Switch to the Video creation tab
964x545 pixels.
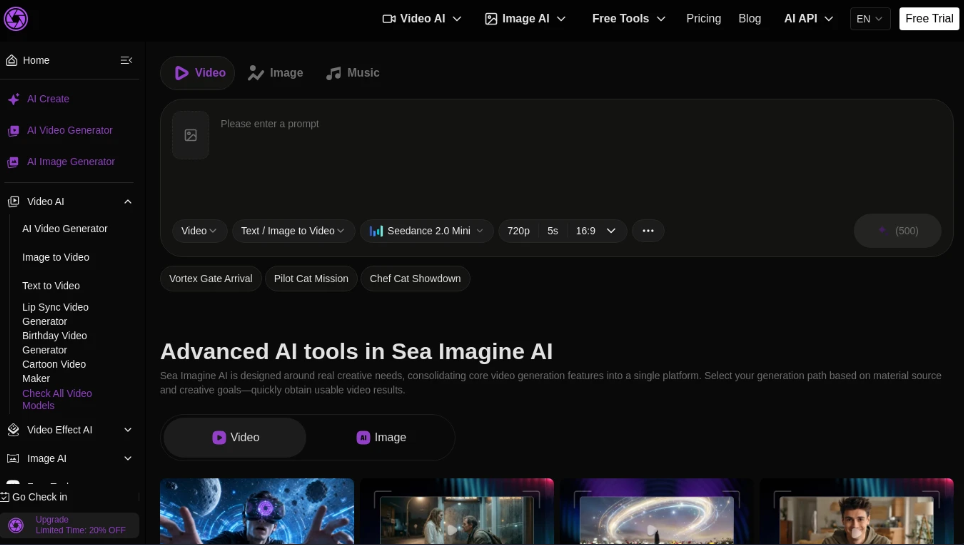[197, 73]
